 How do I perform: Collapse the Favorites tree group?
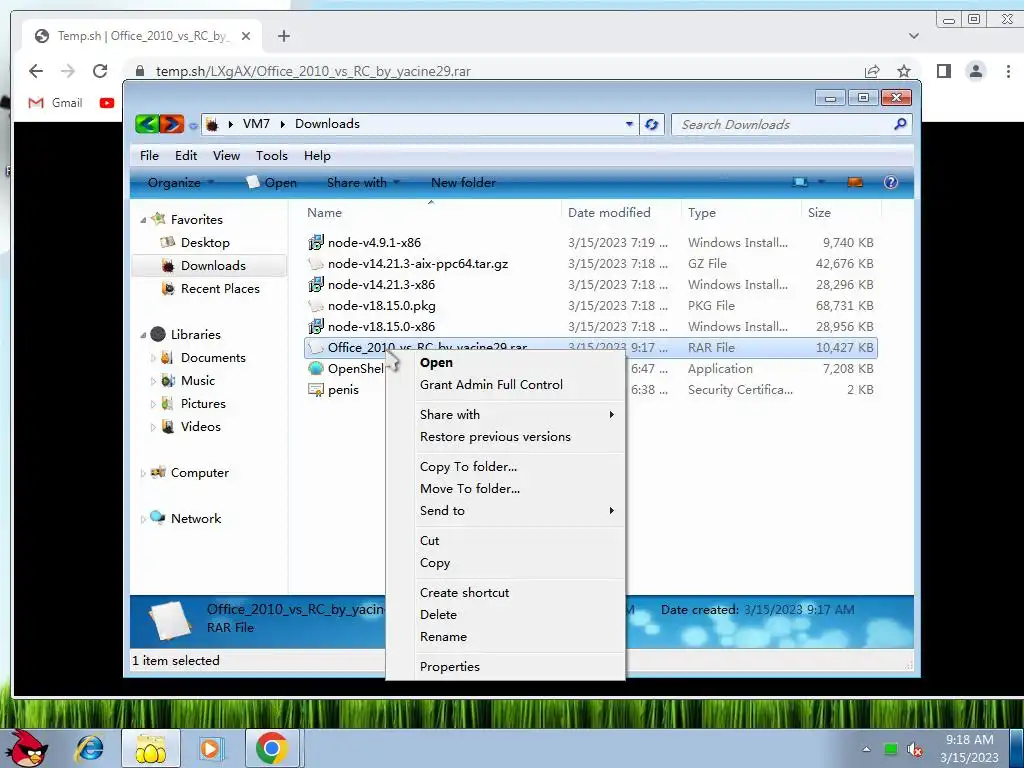coord(143,220)
